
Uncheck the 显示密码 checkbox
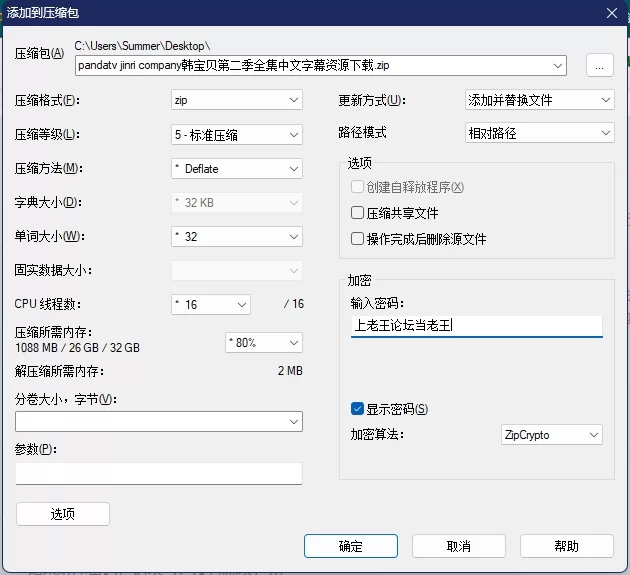tap(357, 409)
